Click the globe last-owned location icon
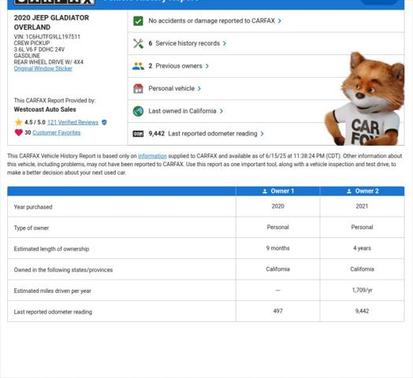 138,111
